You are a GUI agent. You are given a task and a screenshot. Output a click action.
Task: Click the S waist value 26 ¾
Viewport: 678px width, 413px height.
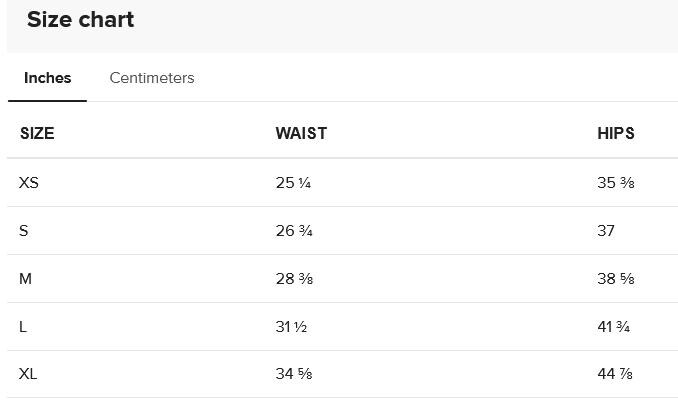294,231
